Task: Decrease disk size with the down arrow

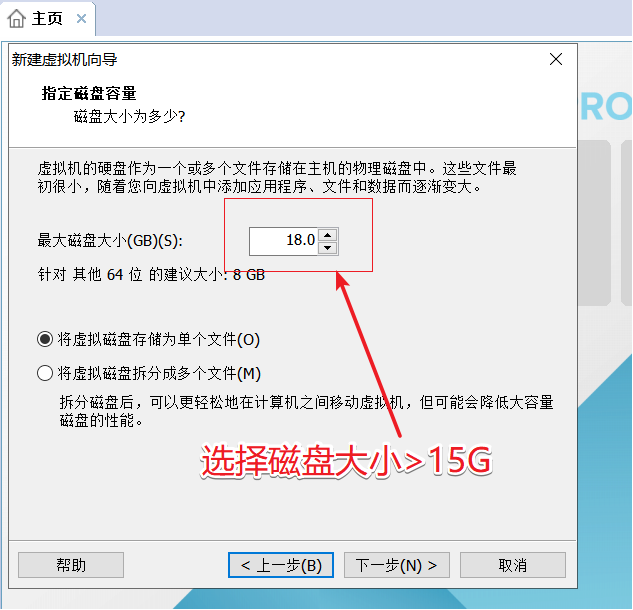Action: point(328,248)
